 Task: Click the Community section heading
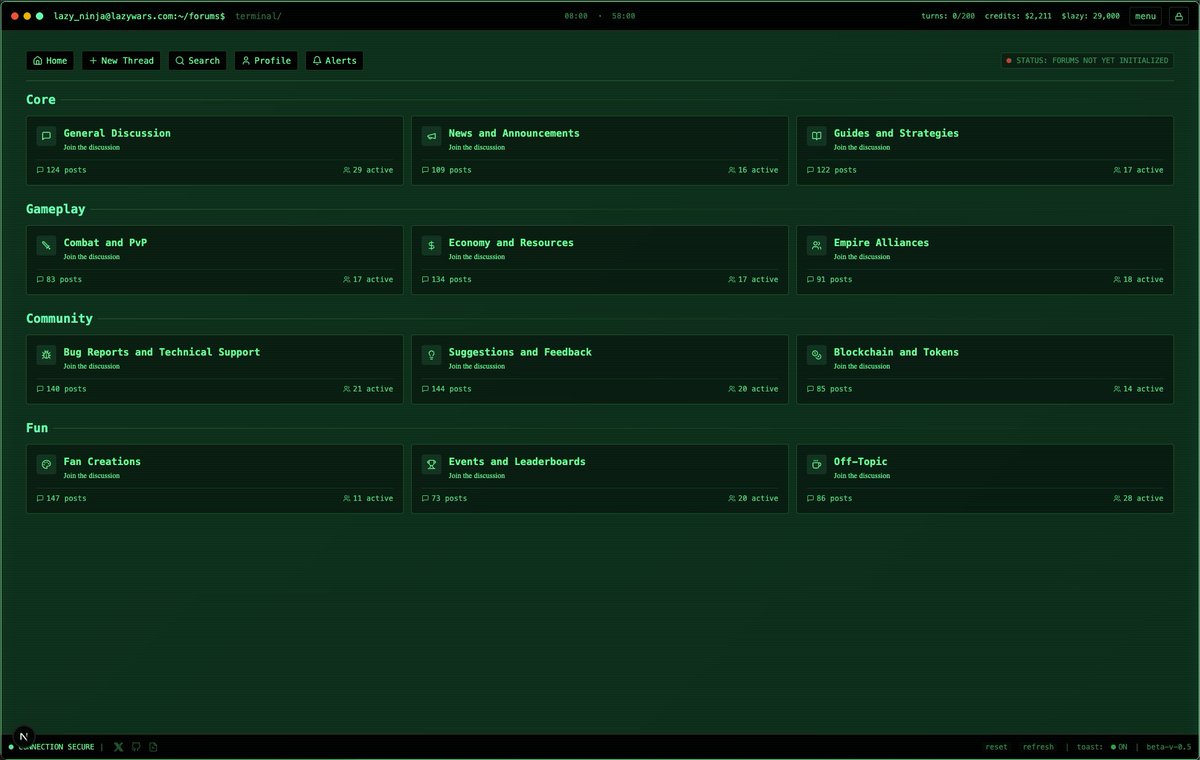pos(59,318)
